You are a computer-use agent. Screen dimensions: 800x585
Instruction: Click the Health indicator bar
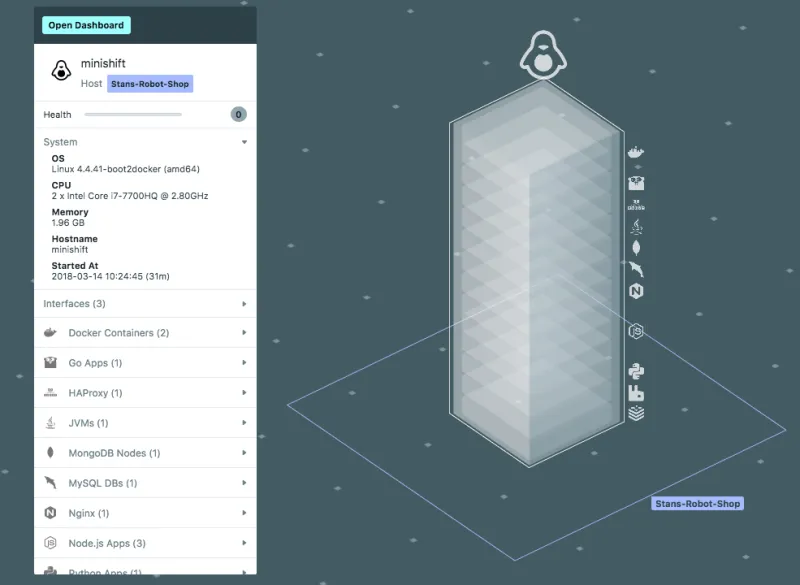pos(133,114)
